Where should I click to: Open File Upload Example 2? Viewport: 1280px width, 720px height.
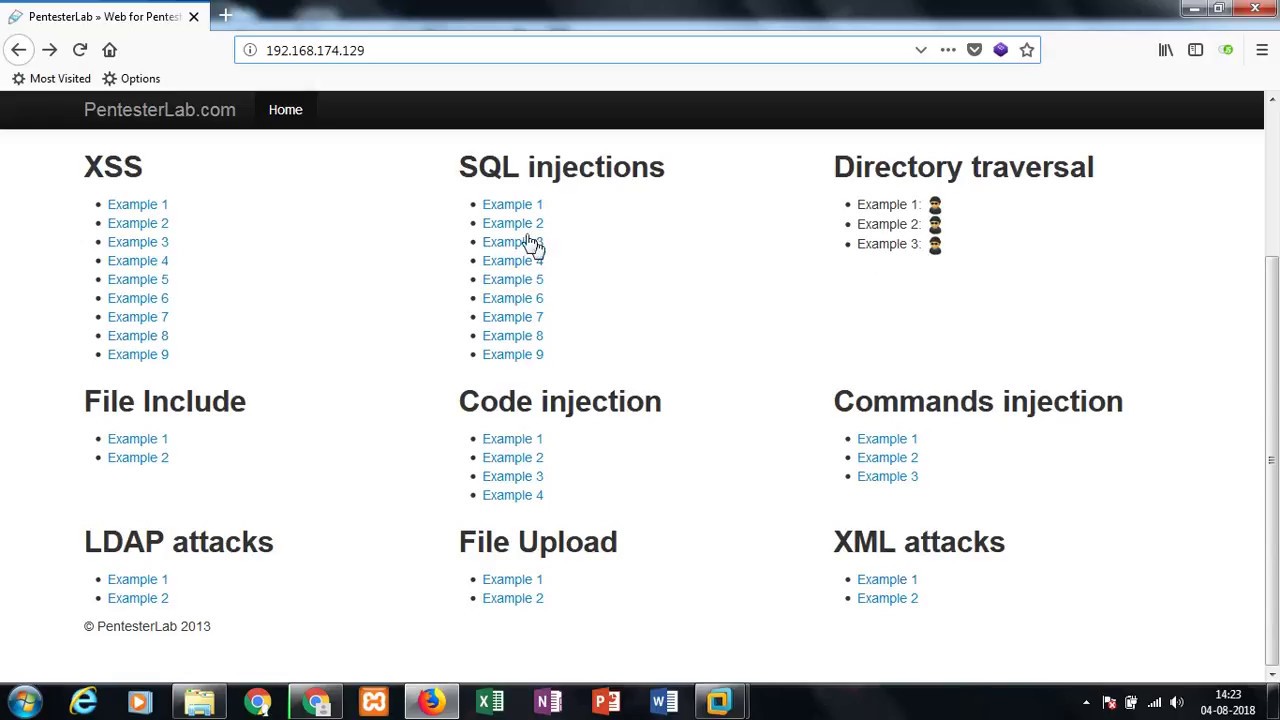[x=513, y=598]
